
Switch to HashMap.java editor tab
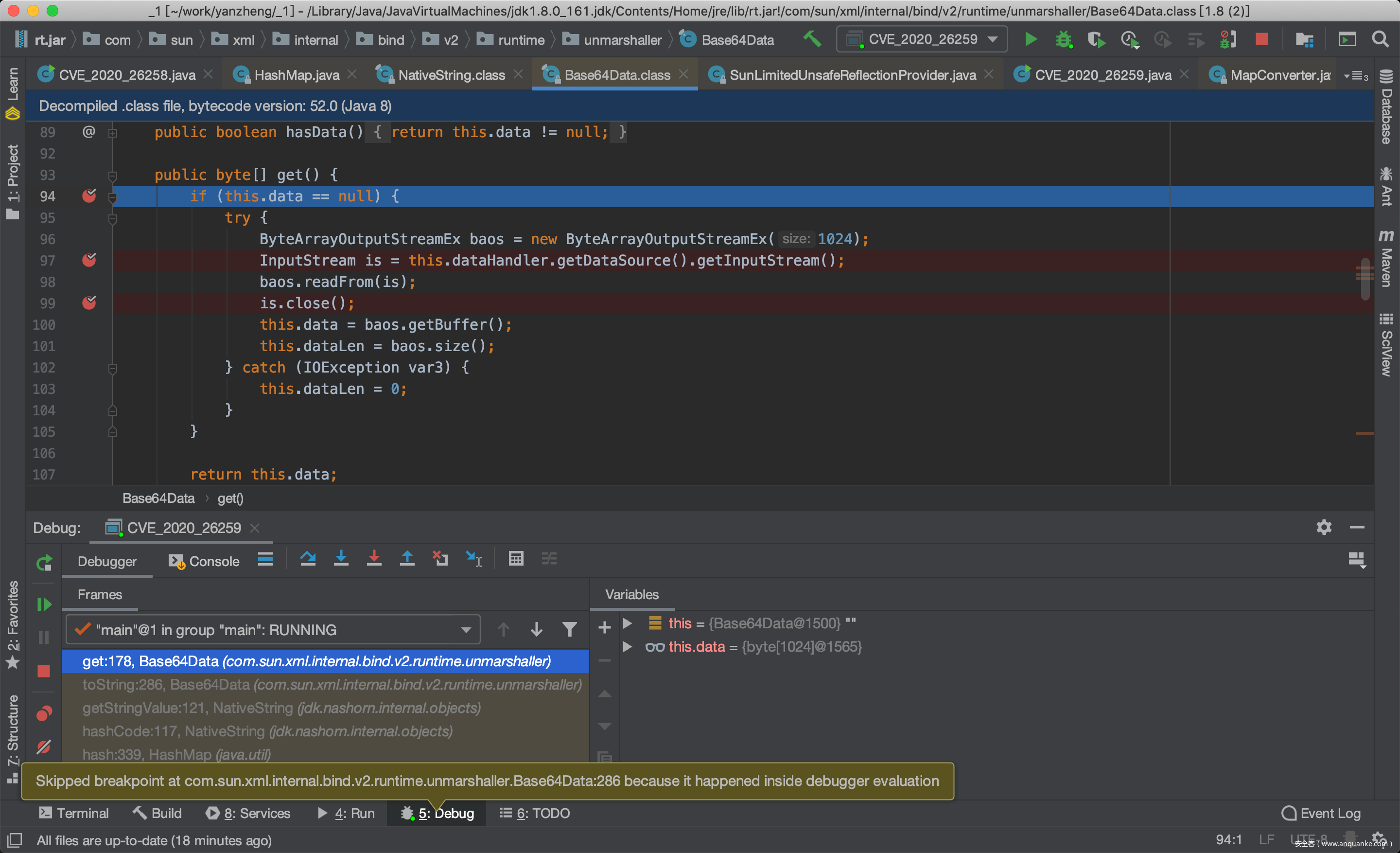(x=296, y=75)
